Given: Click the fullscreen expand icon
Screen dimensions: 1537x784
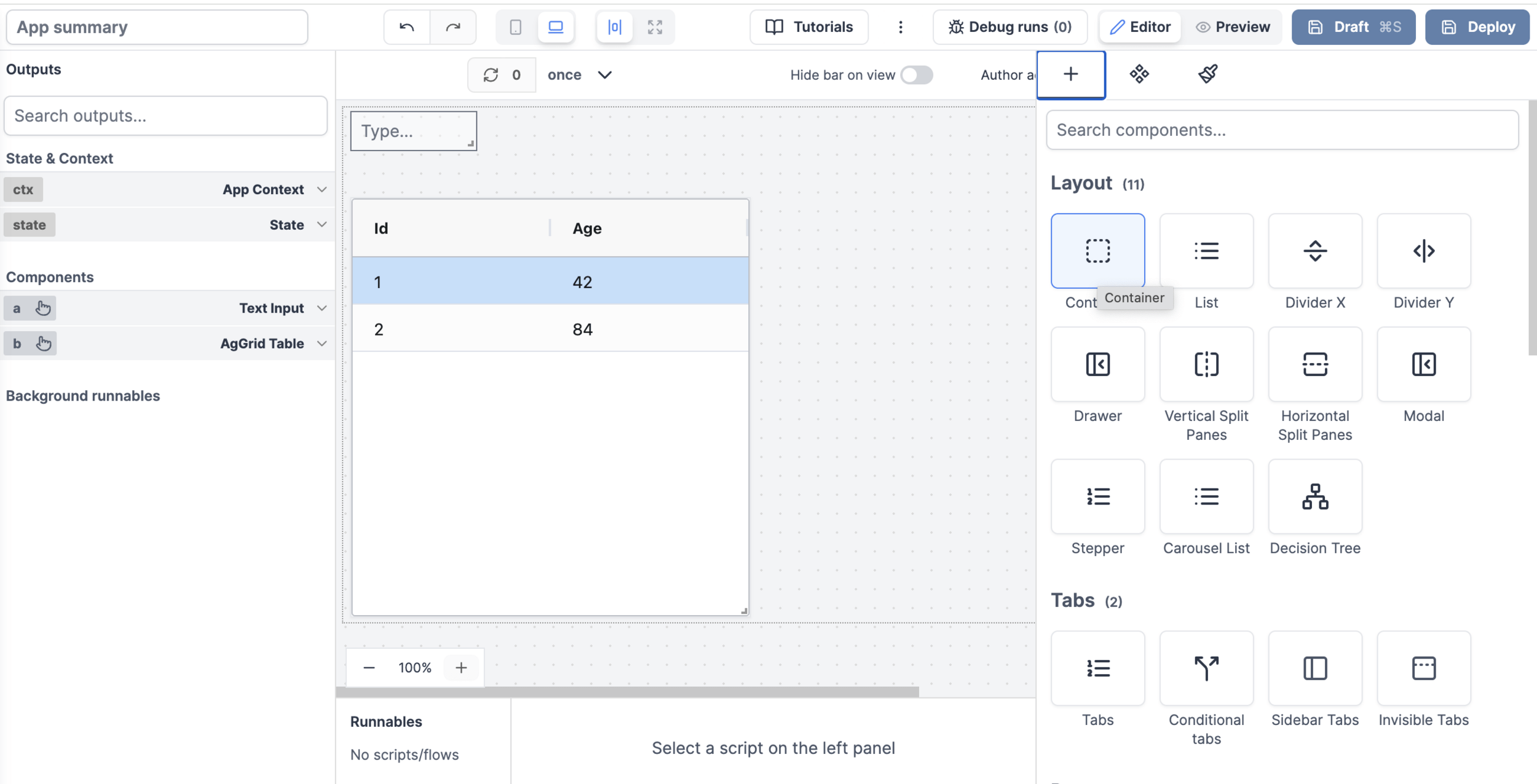Looking at the screenshot, I should click(x=655, y=27).
